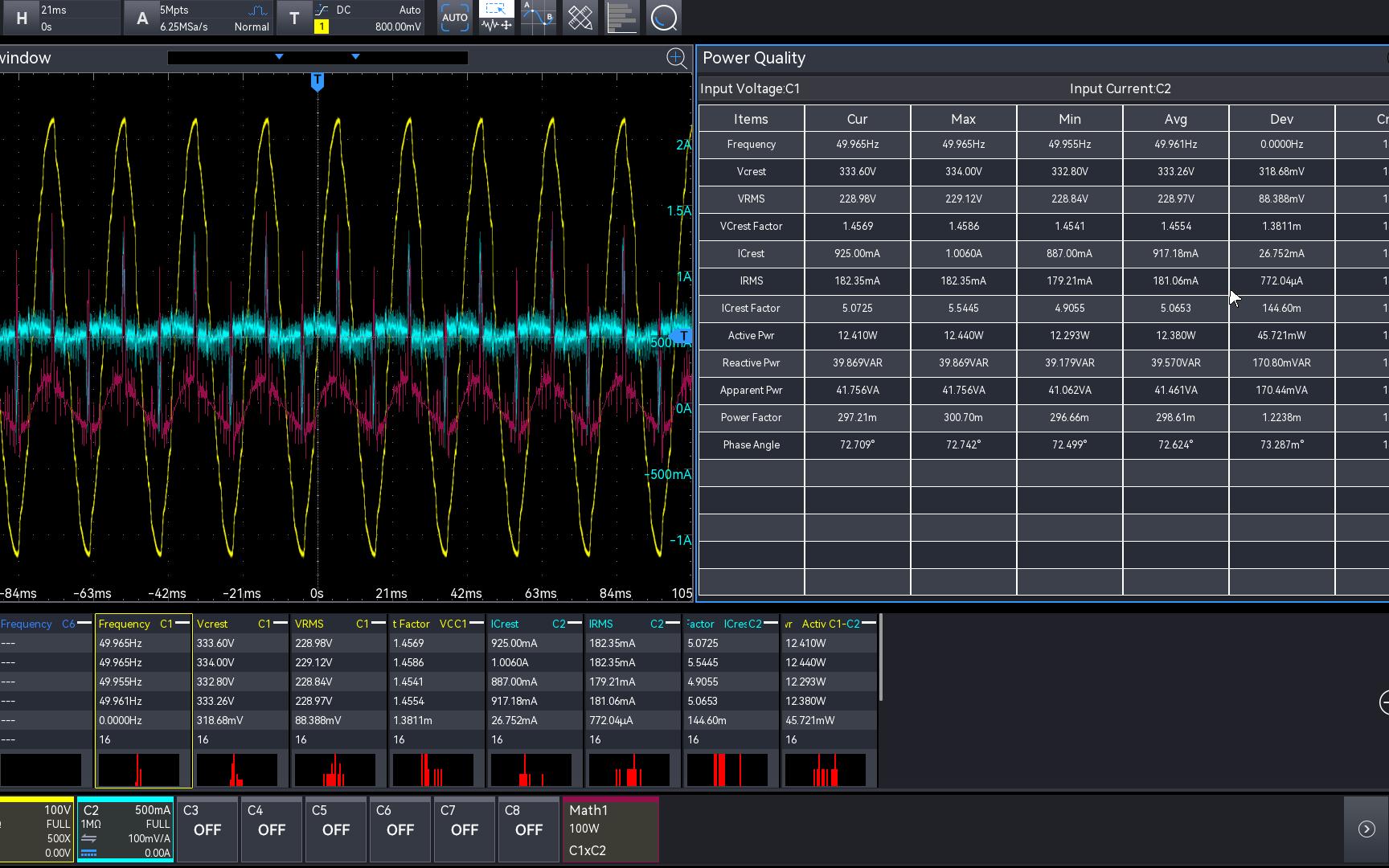Image resolution: width=1389 pixels, height=868 pixels.
Task: Open the Math1 C1xC2 channel box
Action: pos(611,829)
